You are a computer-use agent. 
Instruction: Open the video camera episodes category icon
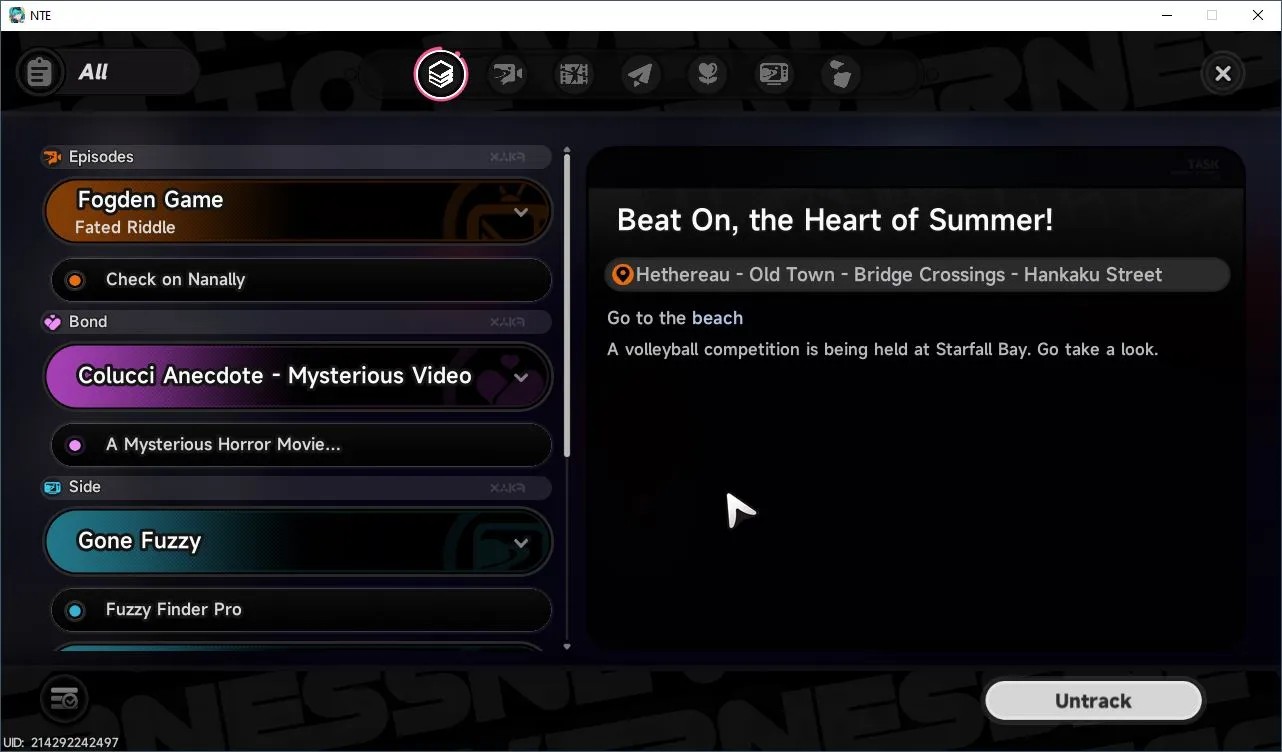point(508,74)
